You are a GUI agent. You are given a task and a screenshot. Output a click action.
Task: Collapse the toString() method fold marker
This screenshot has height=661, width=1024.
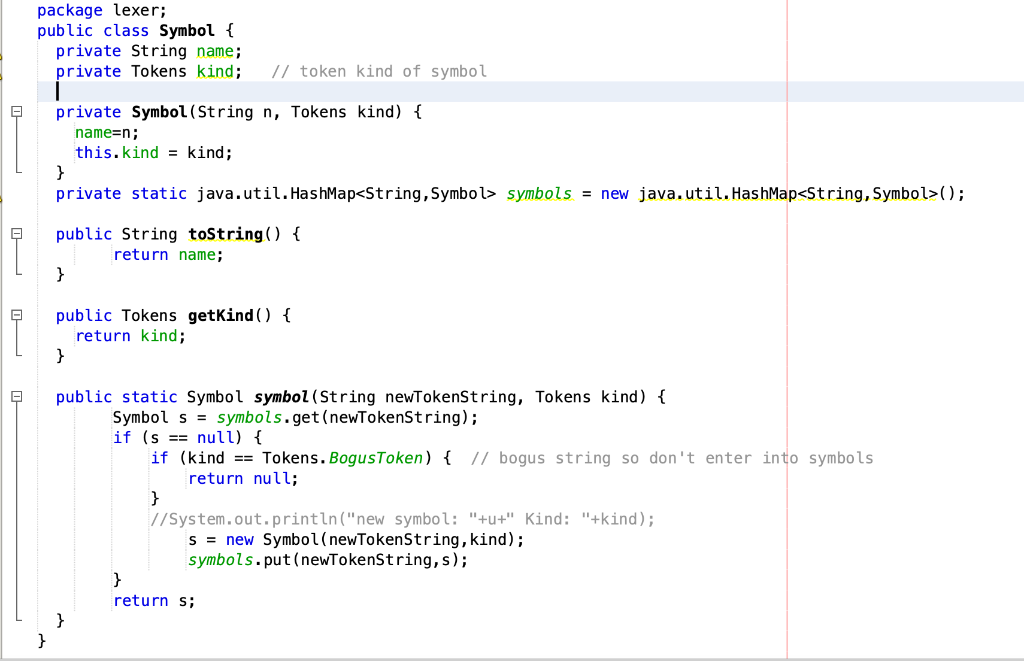click(17, 234)
